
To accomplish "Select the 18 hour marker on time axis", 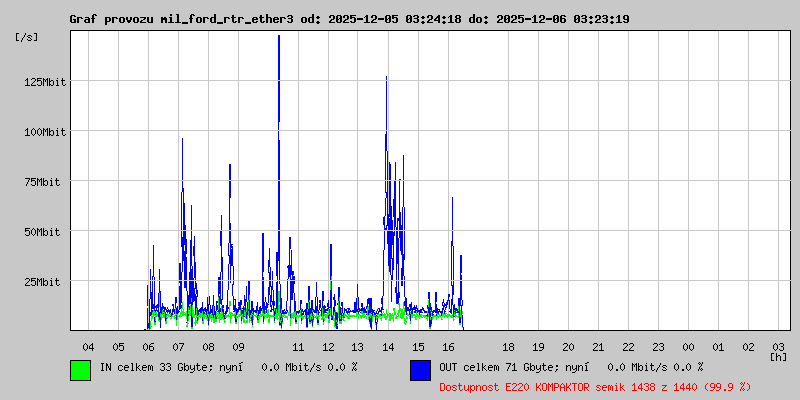I will [x=509, y=346].
